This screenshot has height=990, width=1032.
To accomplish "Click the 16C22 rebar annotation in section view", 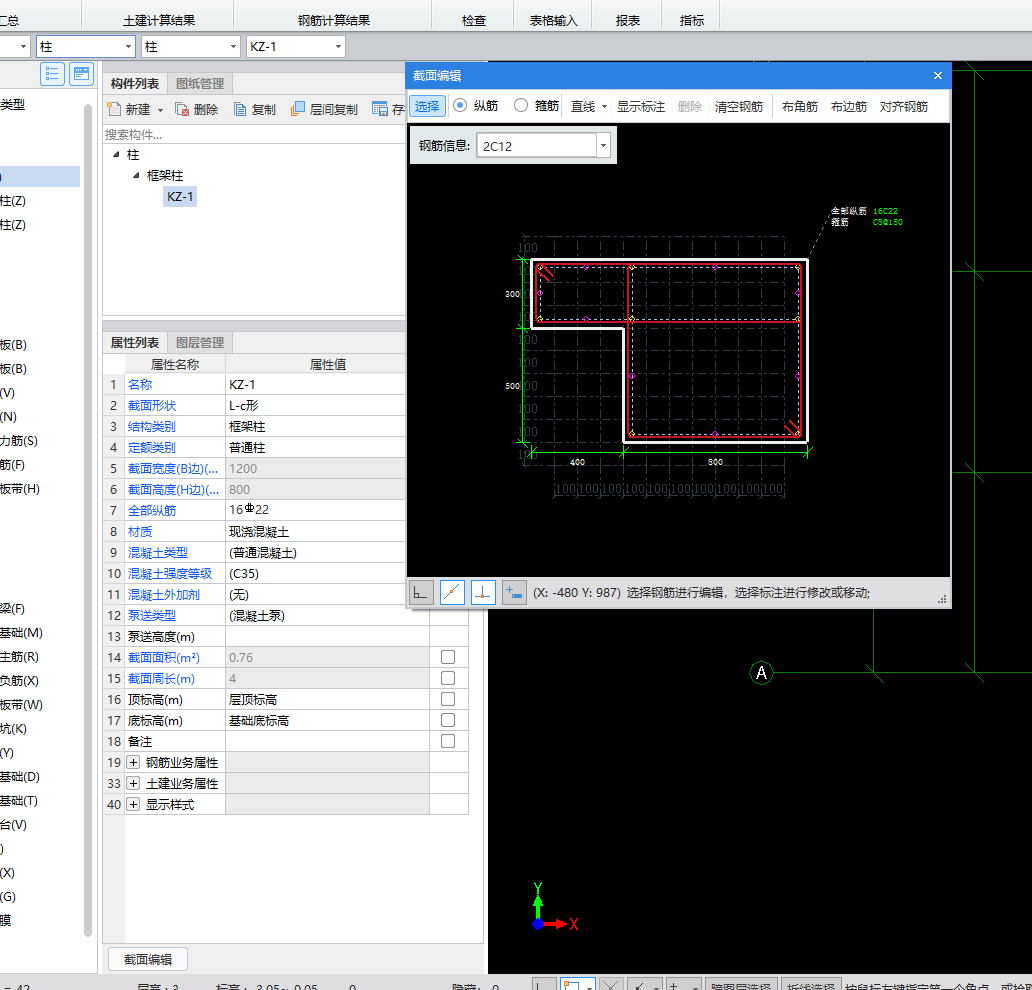I will click(x=885, y=211).
